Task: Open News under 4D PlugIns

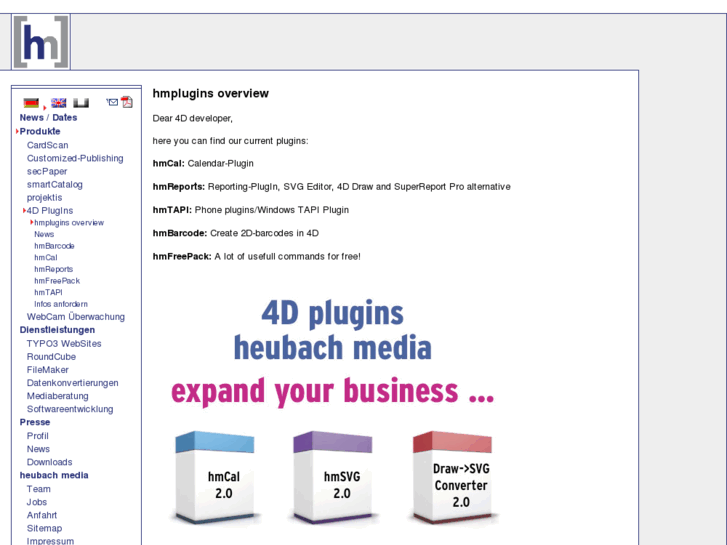Action: click(x=44, y=234)
